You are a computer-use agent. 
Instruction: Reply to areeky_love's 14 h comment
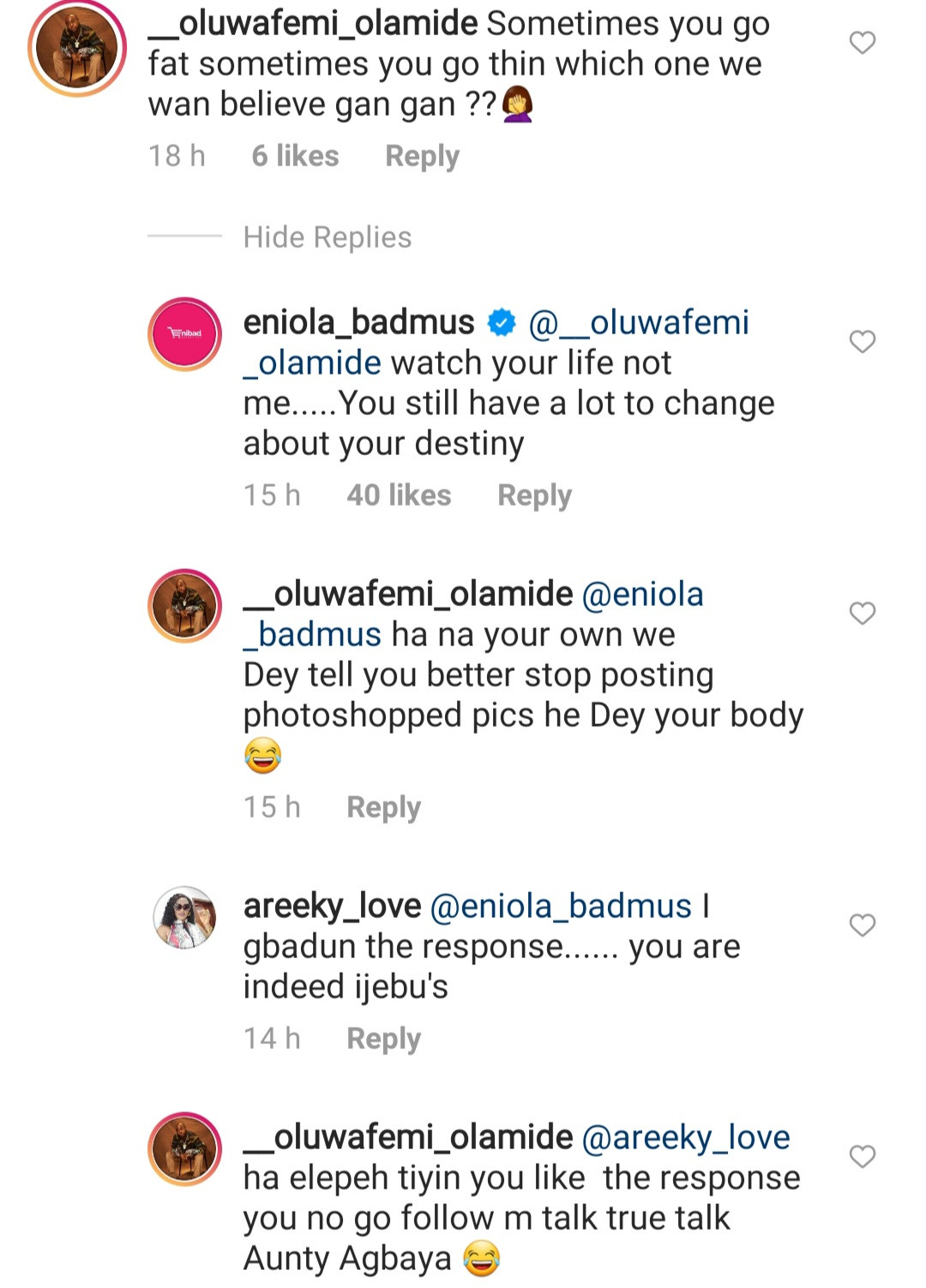[383, 1039]
